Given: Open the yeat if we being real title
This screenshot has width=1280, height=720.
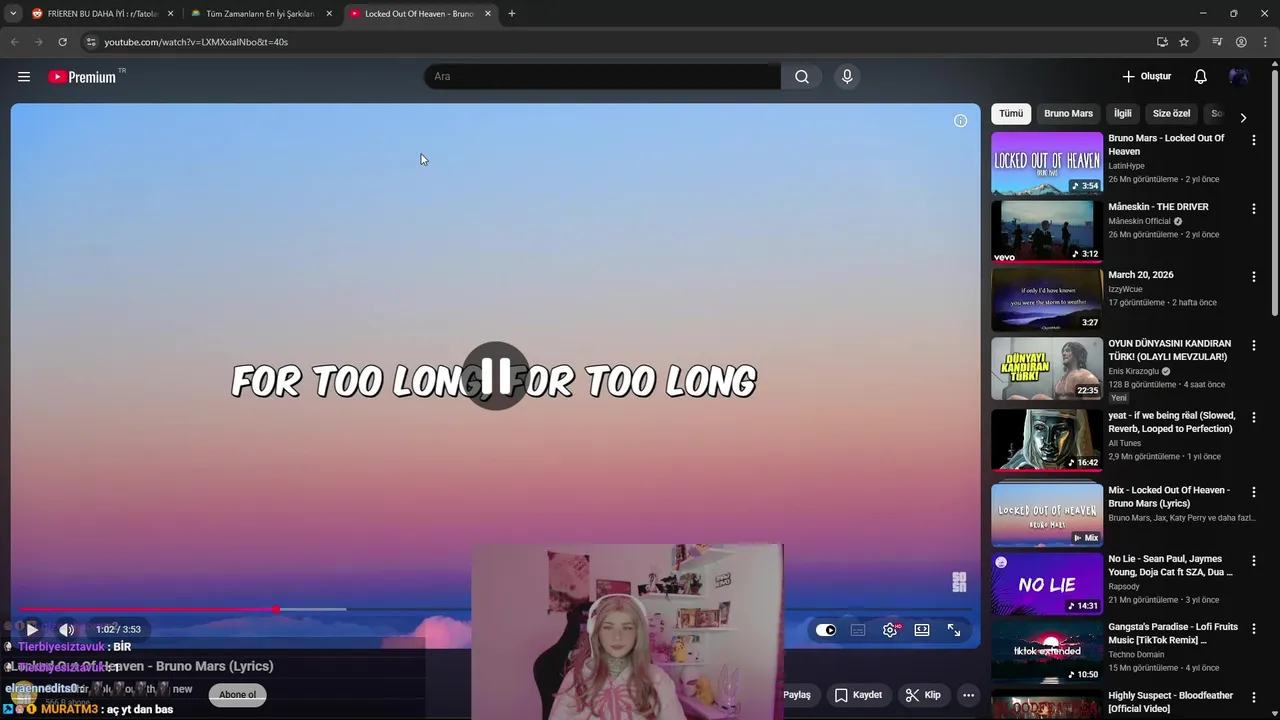Looking at the screenshot, I should [x=1171, y=422].
